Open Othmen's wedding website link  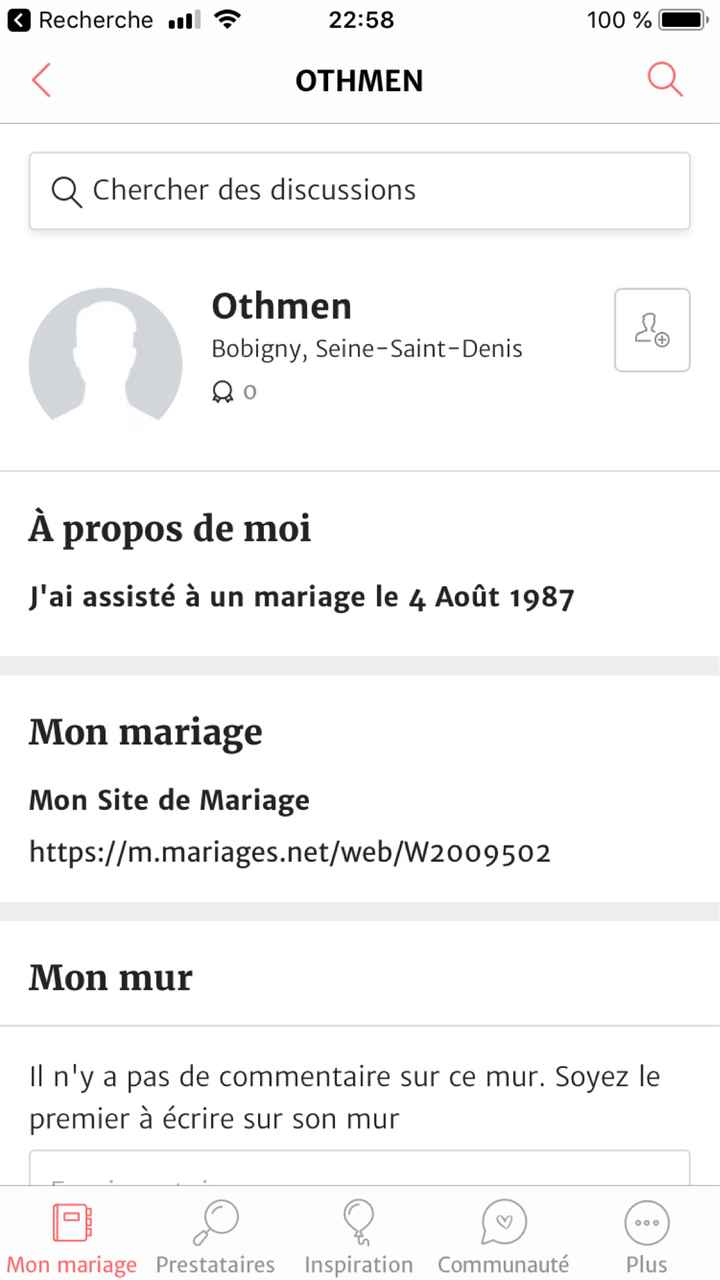290,852
